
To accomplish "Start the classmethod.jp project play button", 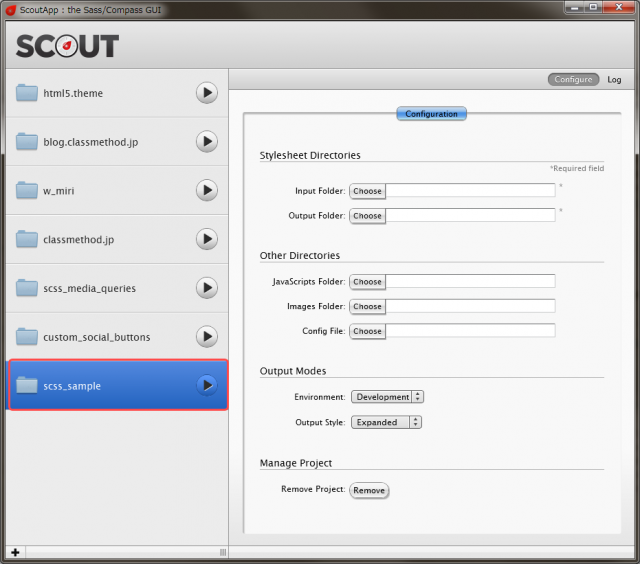I will pyautogui.click(x=207, y=239).
